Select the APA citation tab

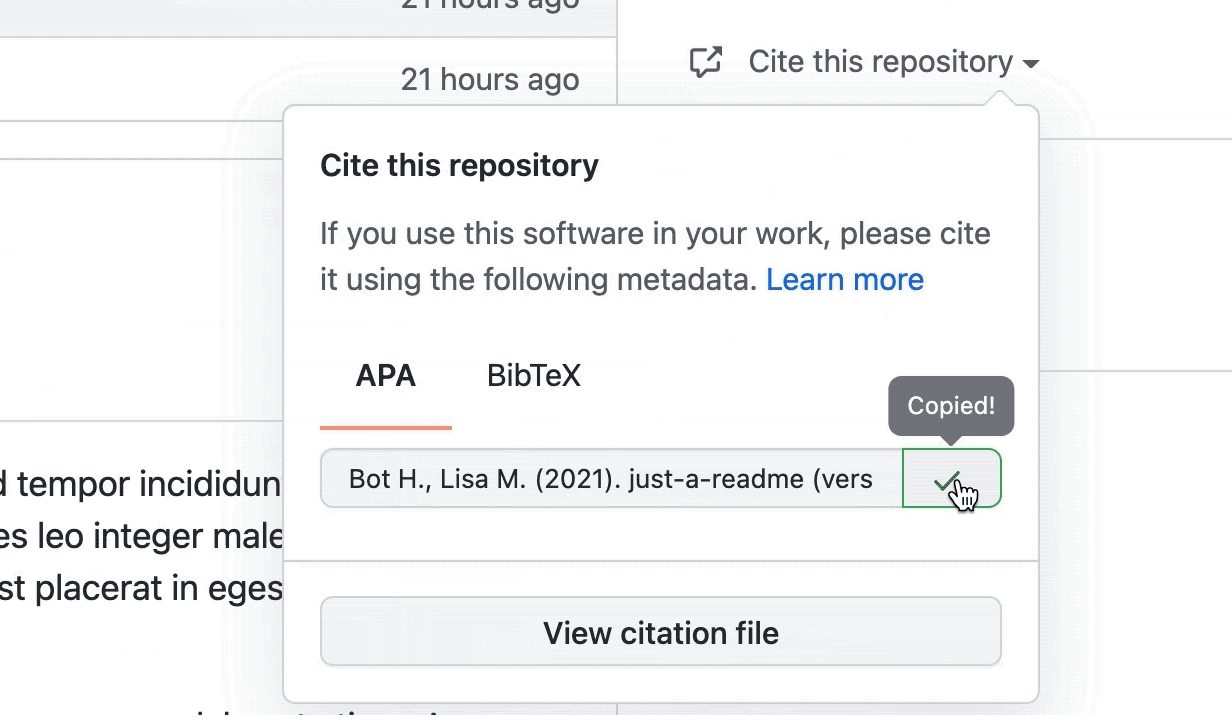coord(386,377)
